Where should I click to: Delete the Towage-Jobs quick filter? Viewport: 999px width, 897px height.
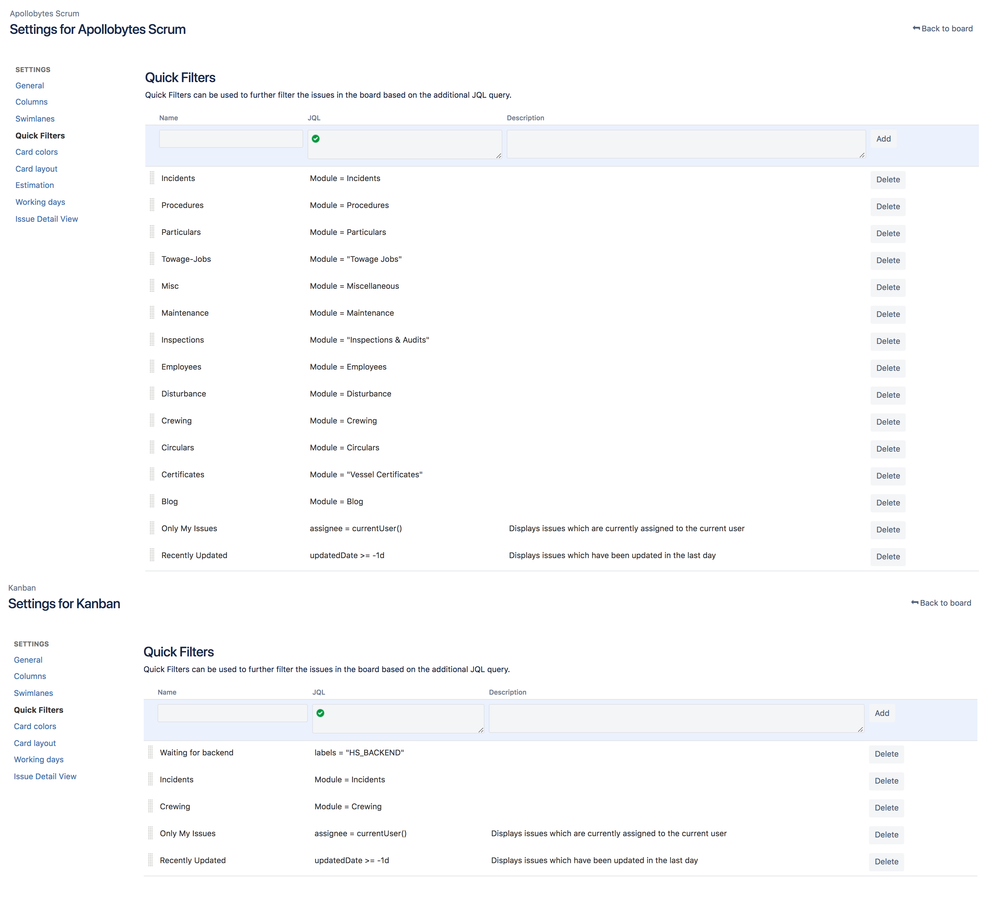(888, 261)
